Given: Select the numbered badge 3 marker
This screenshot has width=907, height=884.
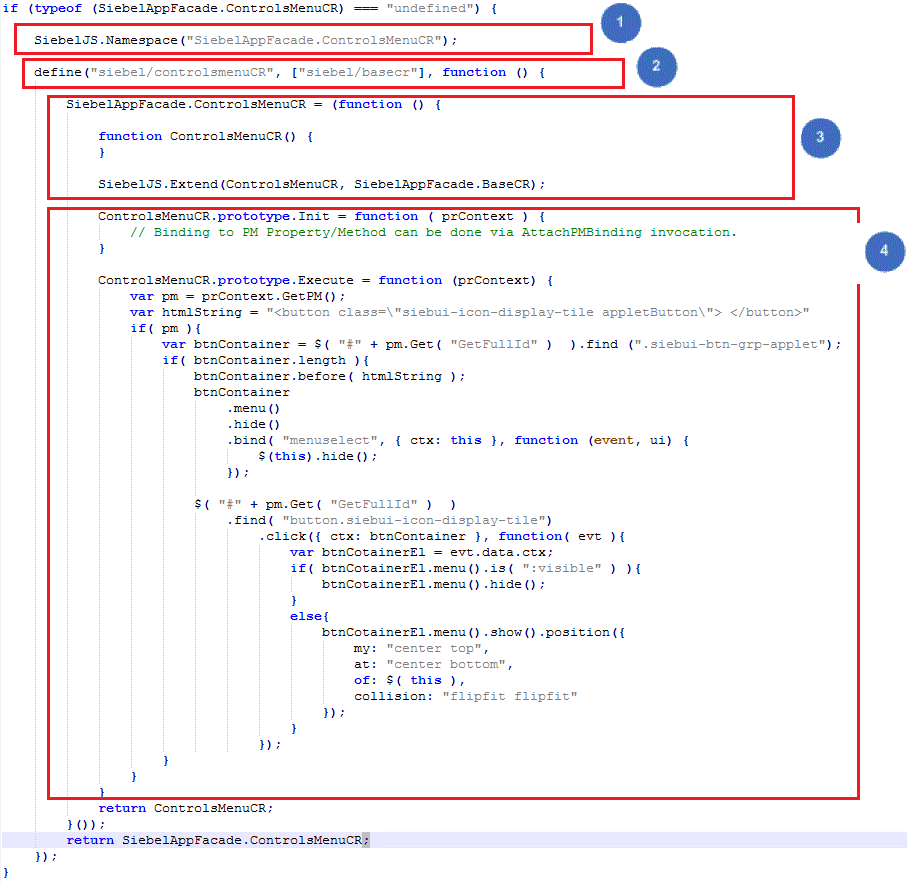Looking at the screenshot, I should click(820, 138).
